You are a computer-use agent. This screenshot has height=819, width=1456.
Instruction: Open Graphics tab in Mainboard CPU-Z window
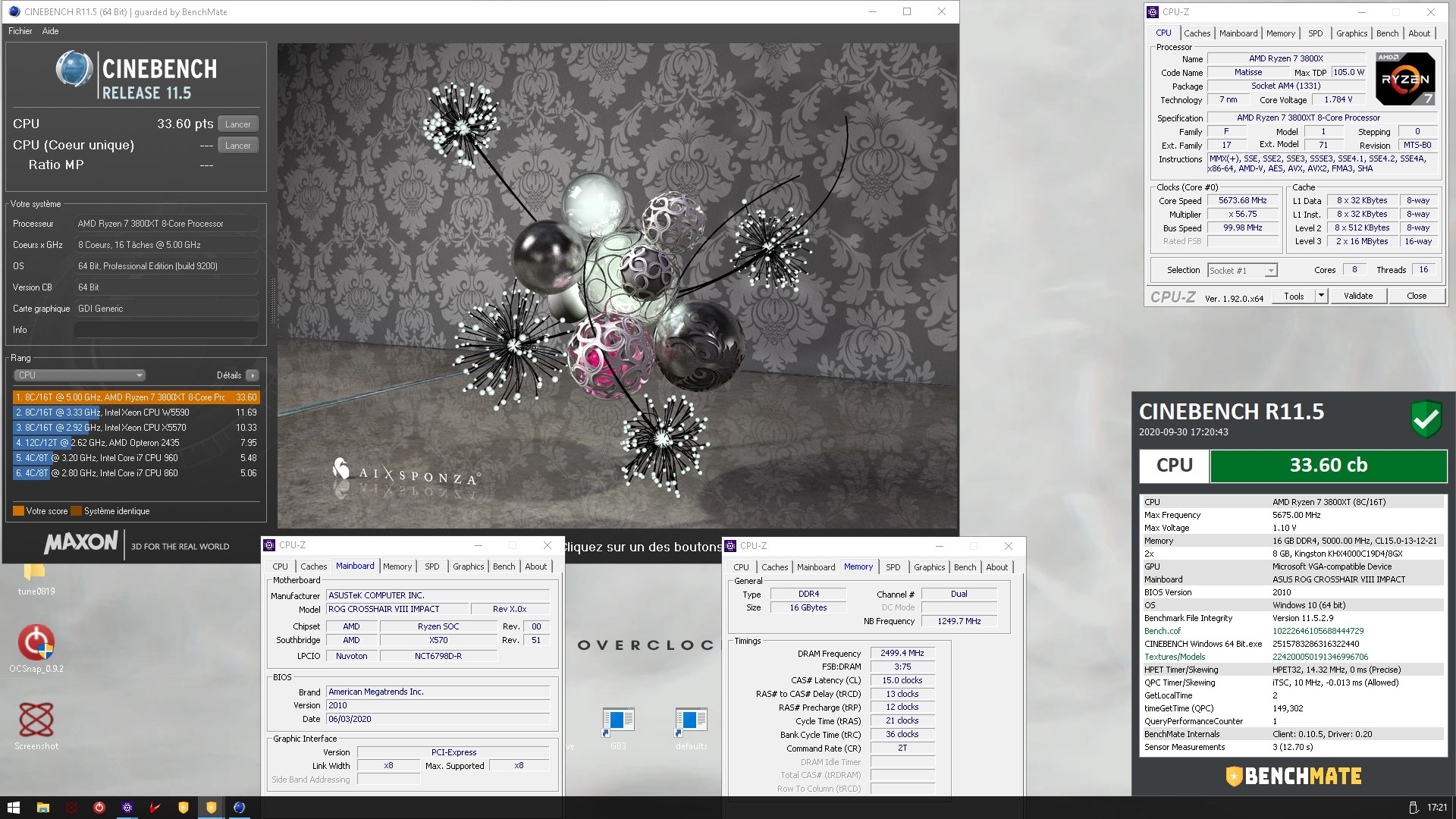pyautogui.click(x=468, y=566)
